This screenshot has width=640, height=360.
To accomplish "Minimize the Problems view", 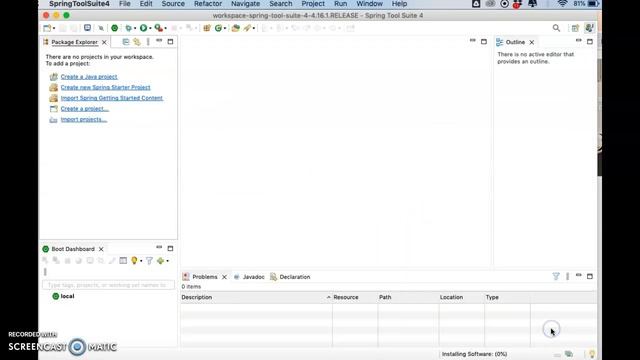I will click(x=578, y=276).
